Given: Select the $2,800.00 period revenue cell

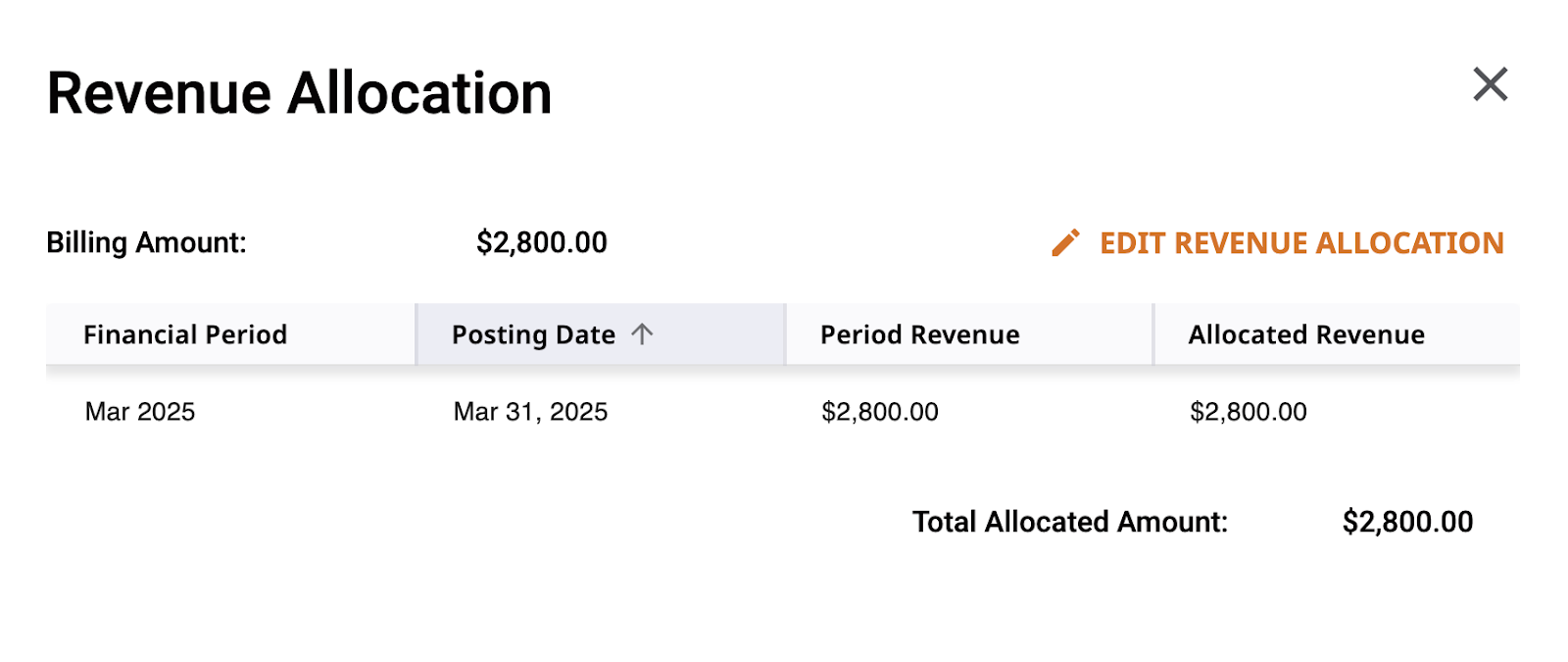Looking at the screenshot, I should point(880,412).
